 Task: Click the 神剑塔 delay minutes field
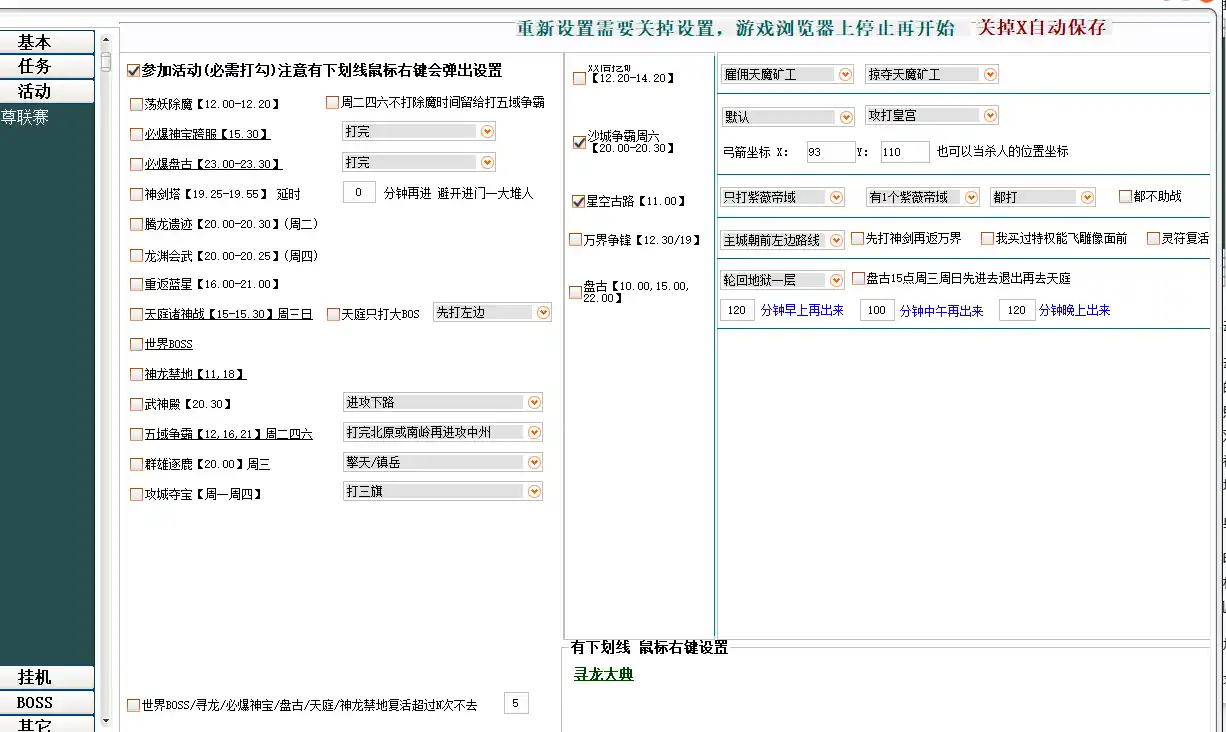(x=359, y=192)
